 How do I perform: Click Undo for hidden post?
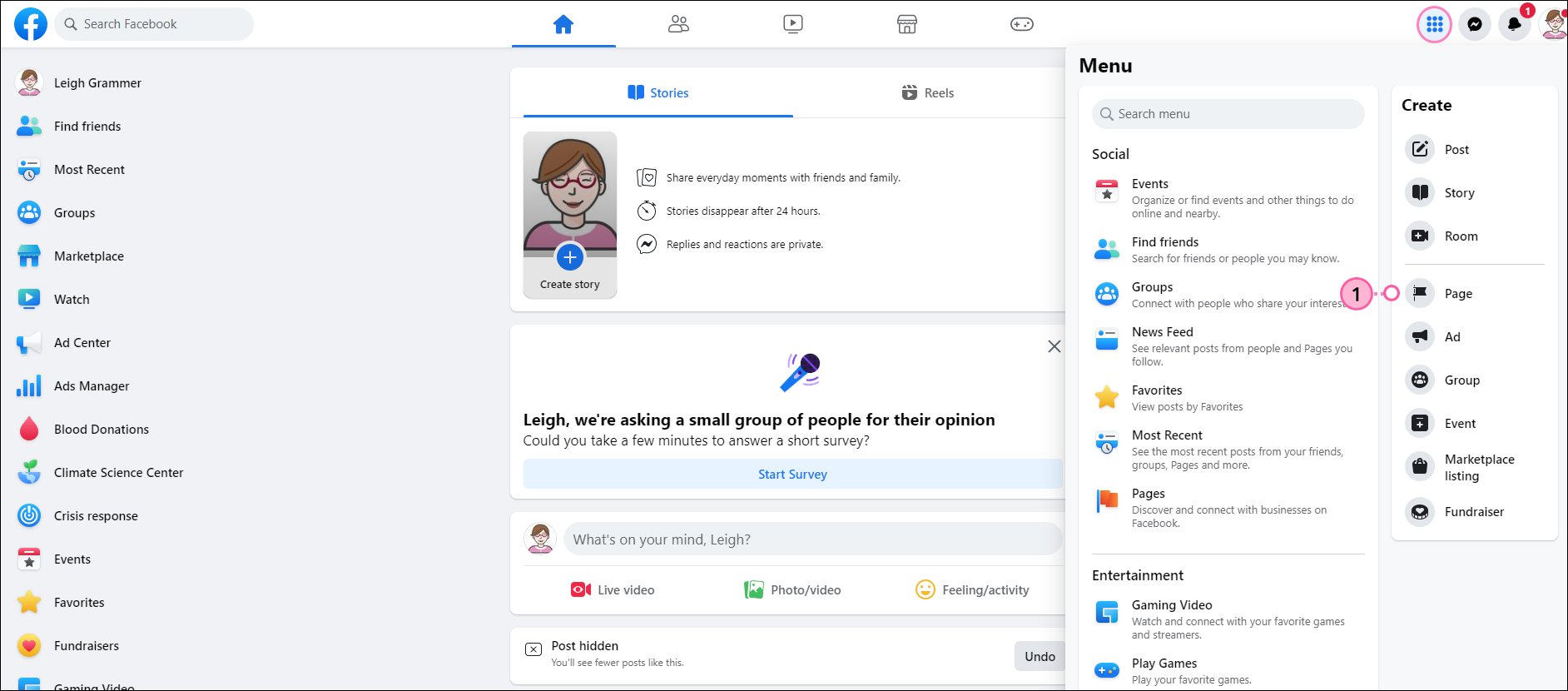(x=1040, y=656)
